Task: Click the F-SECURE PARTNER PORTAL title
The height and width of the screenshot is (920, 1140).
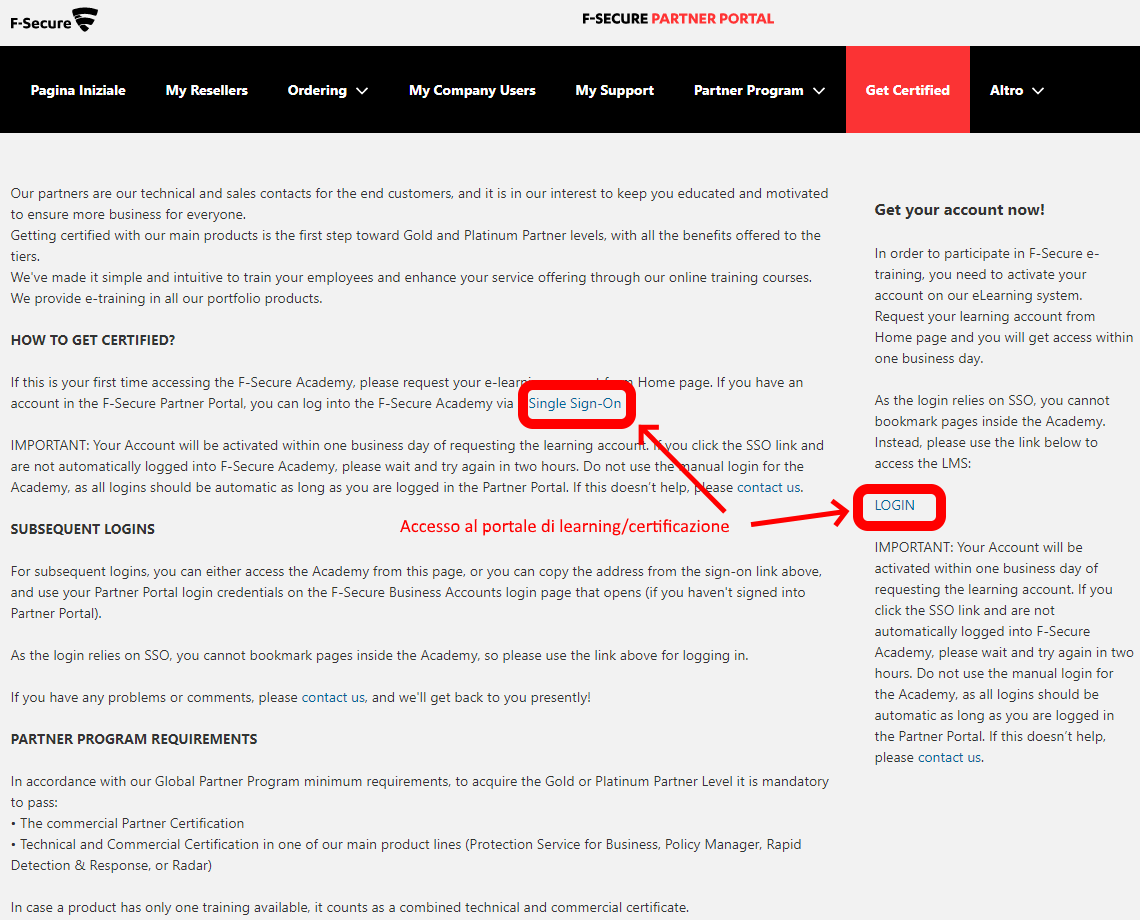Action: 678,19
